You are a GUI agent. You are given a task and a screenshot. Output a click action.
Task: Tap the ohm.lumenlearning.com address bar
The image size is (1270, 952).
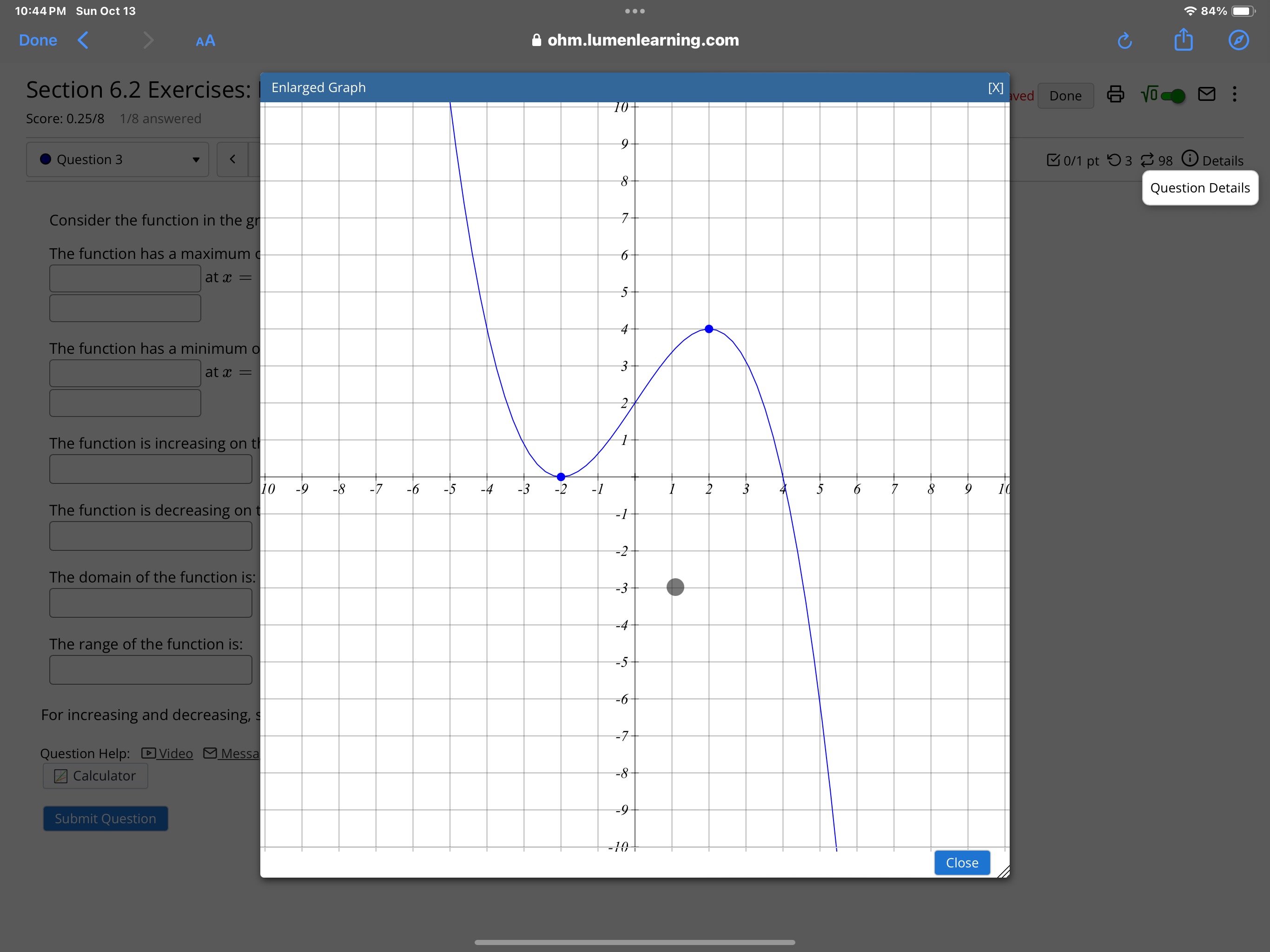click(635, 40)
